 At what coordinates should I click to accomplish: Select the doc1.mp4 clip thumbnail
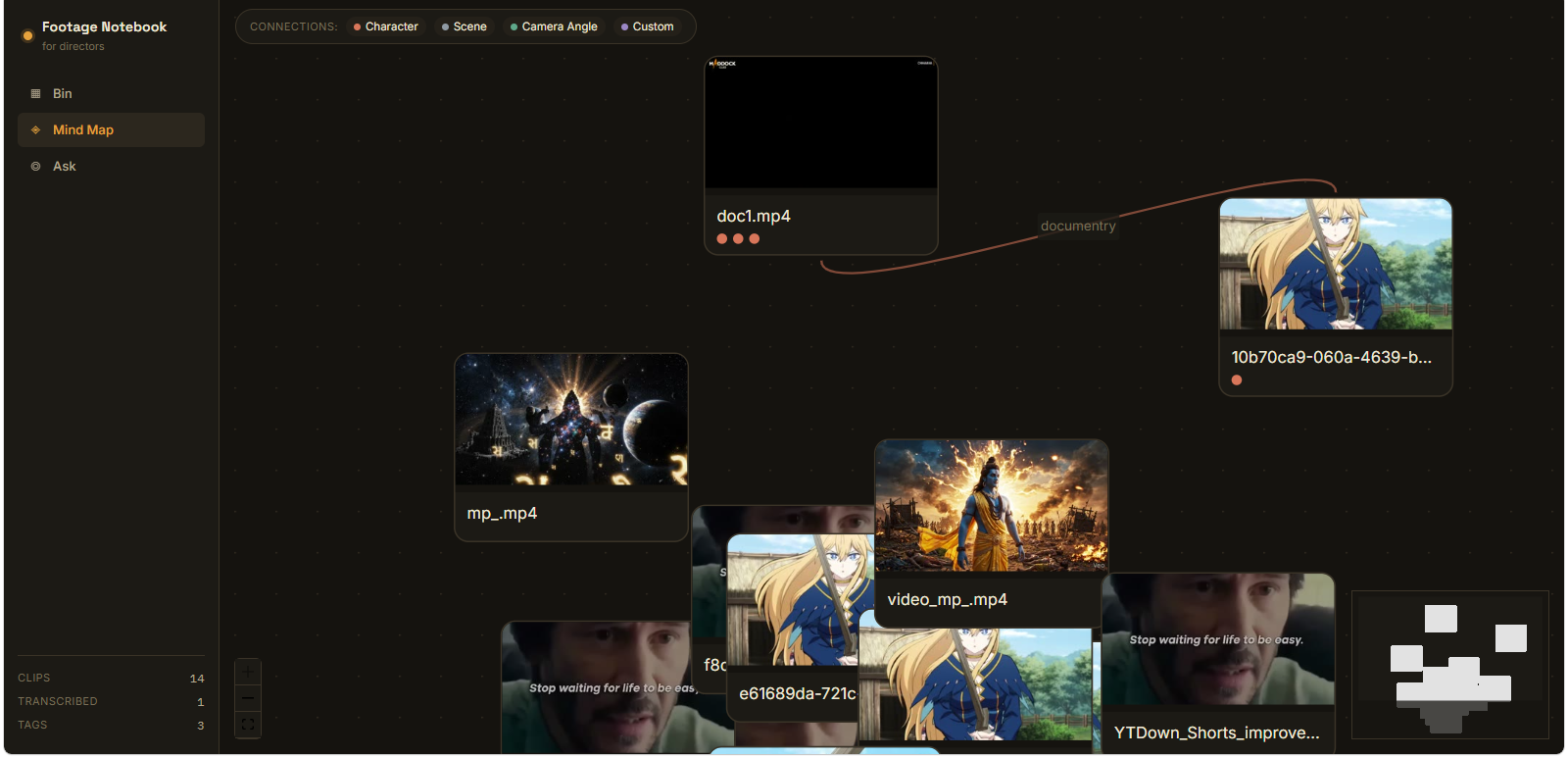coord(821,123)
